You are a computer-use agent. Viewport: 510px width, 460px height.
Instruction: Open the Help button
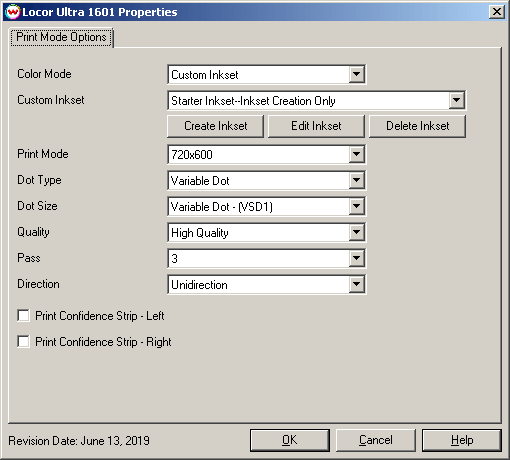tap(462, 440)
